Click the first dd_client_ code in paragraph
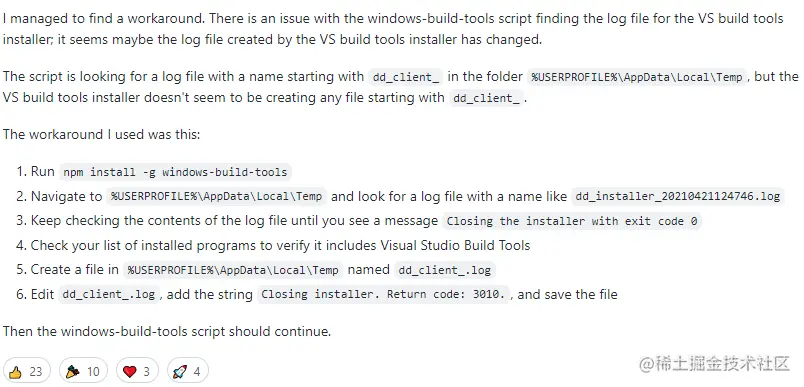The width and height of the screenshot is (804, 387). coord(406,77)
